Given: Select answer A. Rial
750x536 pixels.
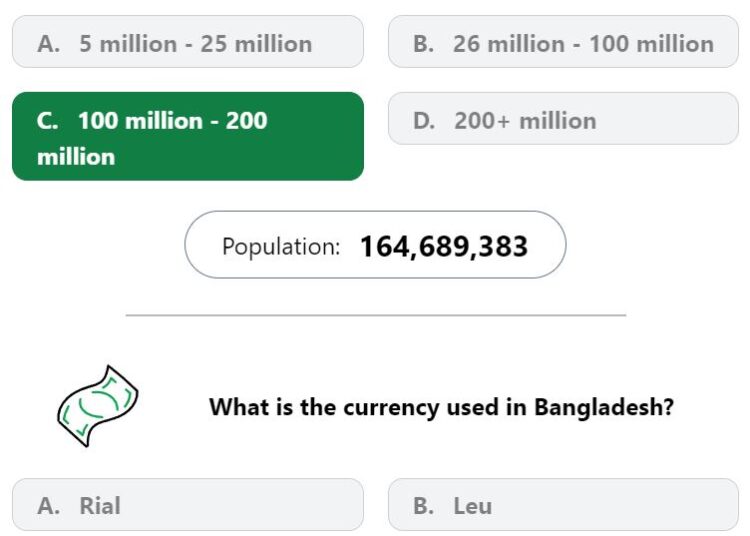Looking at the screenshot, I should click(188, 504).
